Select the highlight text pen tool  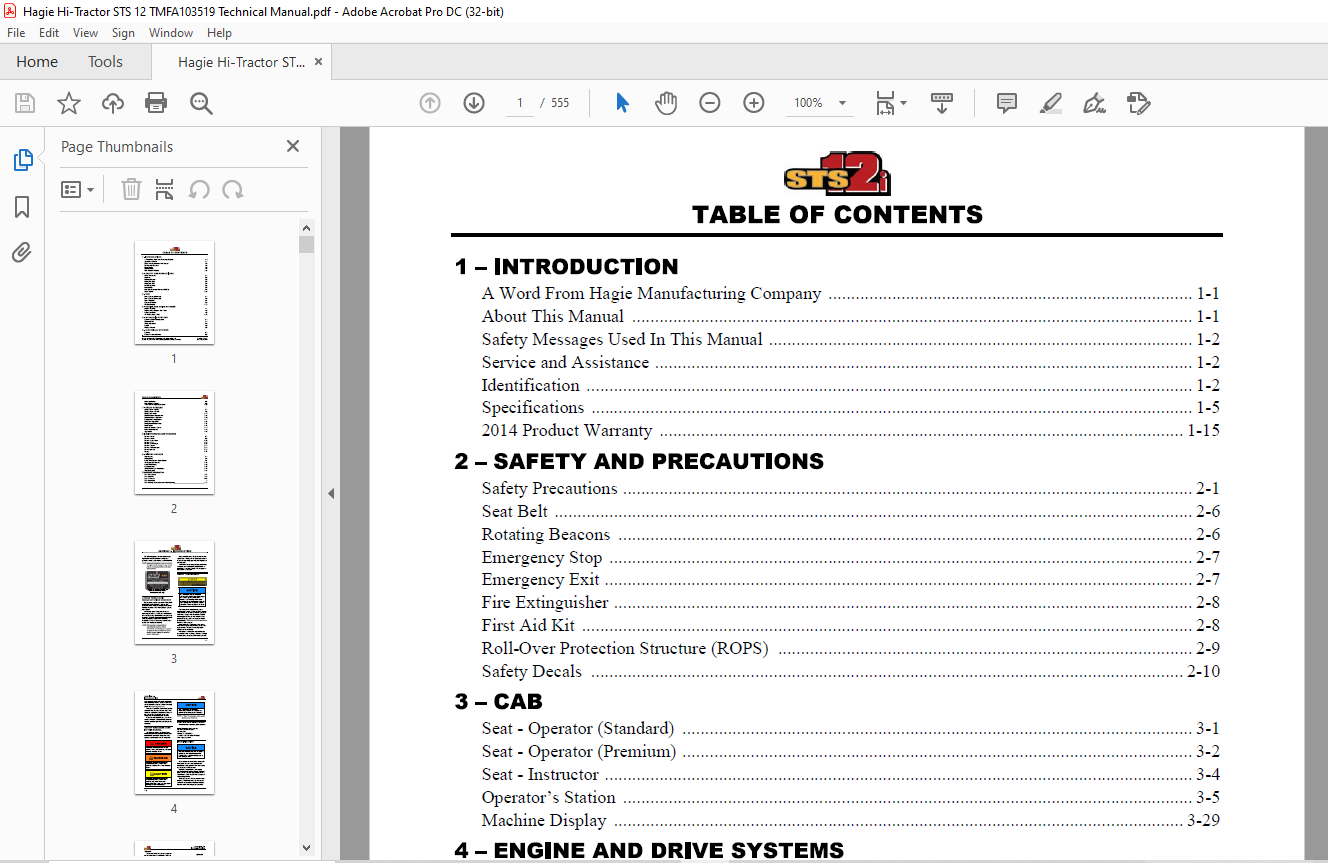point(1051,103)
